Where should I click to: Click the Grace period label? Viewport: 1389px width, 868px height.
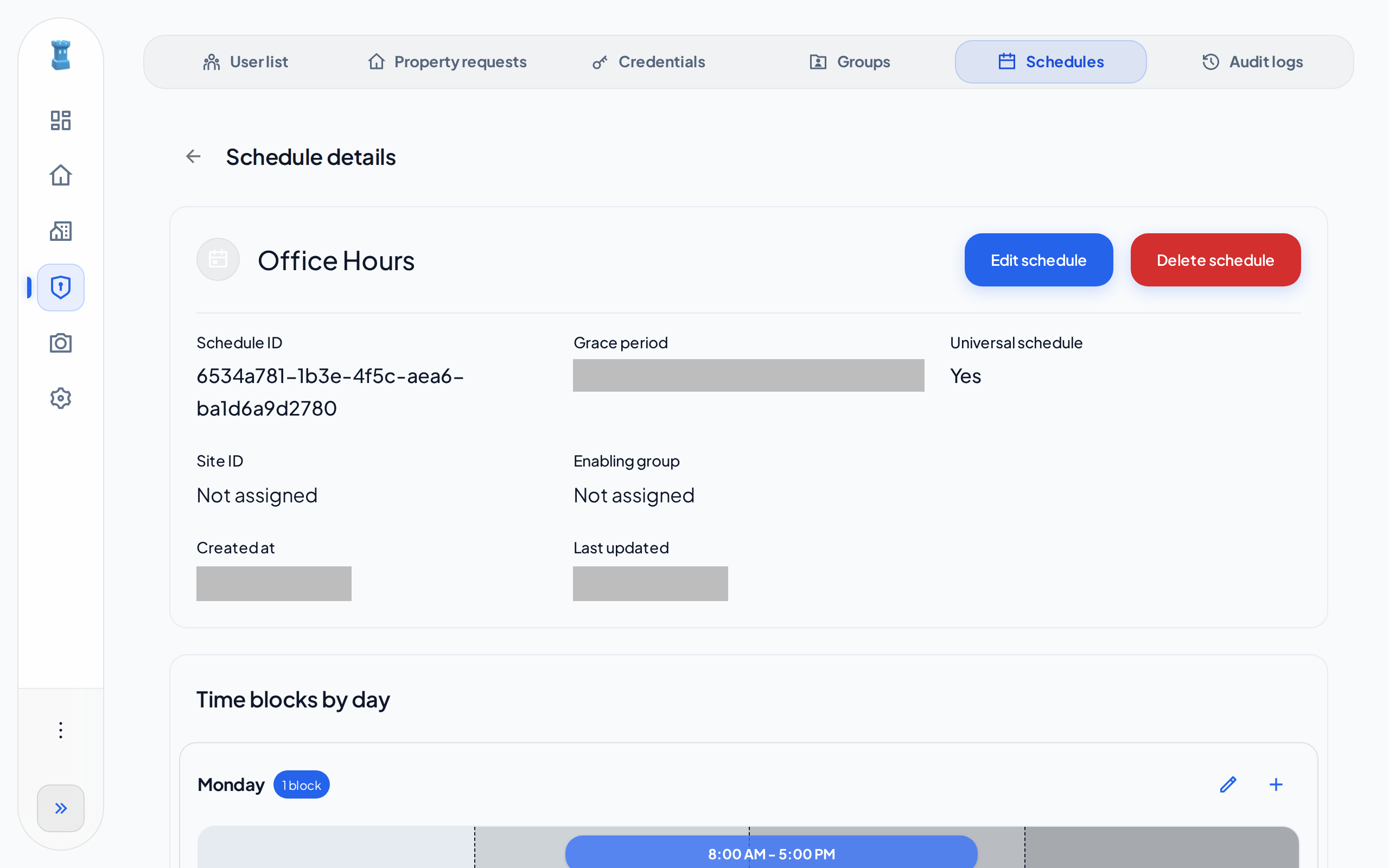(621, 343)
